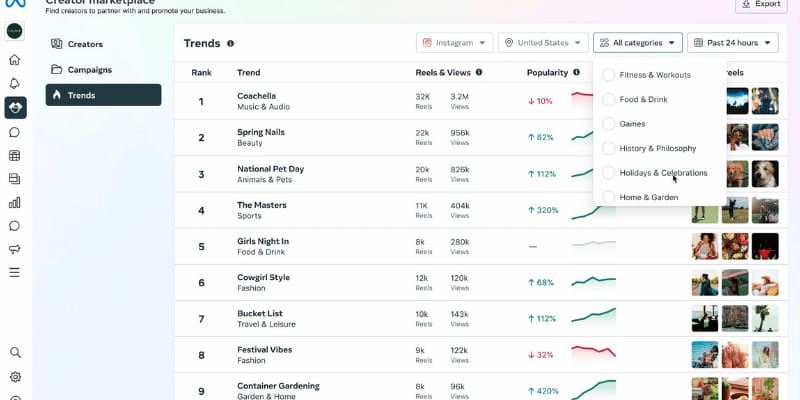Open last reel thumbnail for Bucket List

(765, 319)
